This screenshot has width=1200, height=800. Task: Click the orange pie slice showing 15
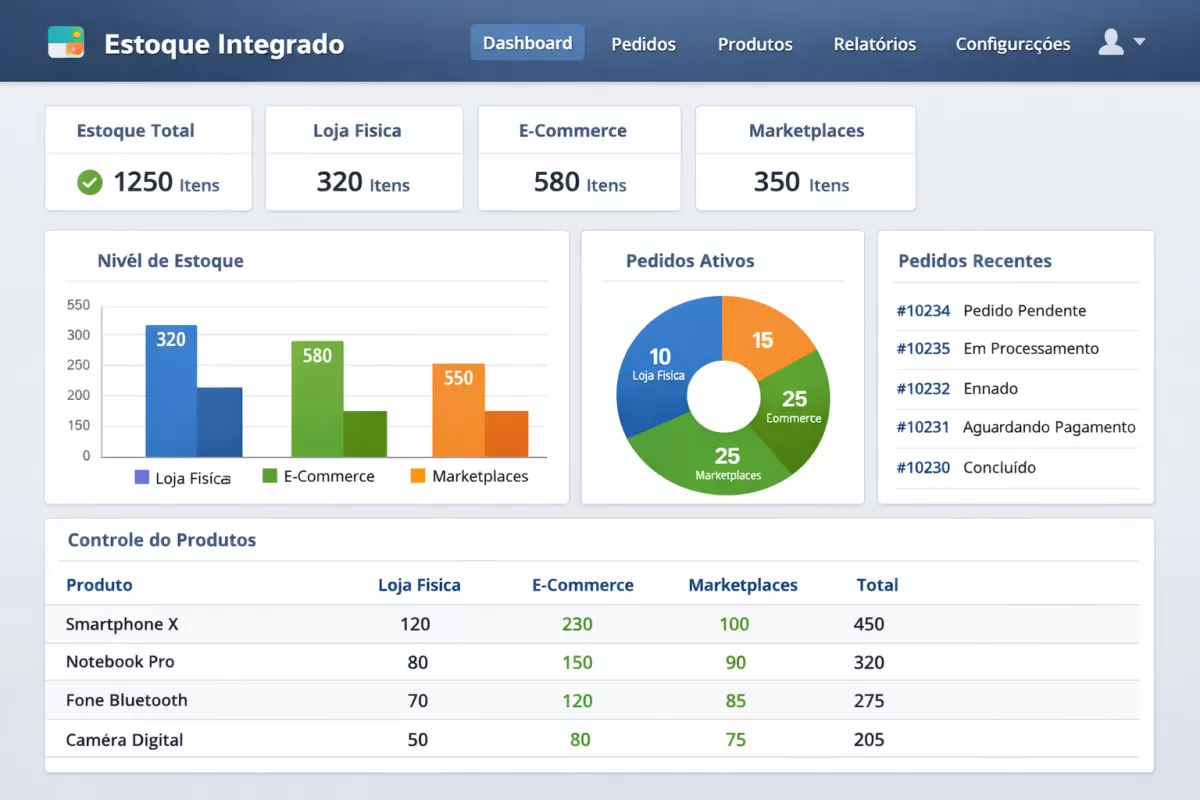coord(762,340)
